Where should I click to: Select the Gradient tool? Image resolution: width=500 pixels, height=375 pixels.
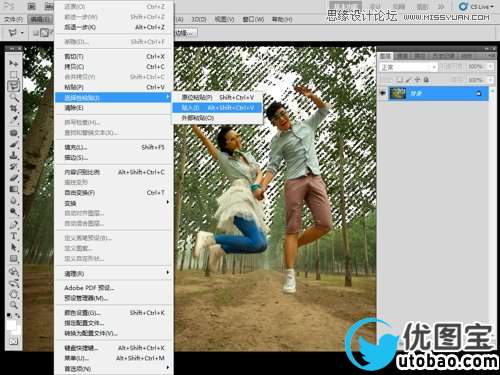(14, 189)
